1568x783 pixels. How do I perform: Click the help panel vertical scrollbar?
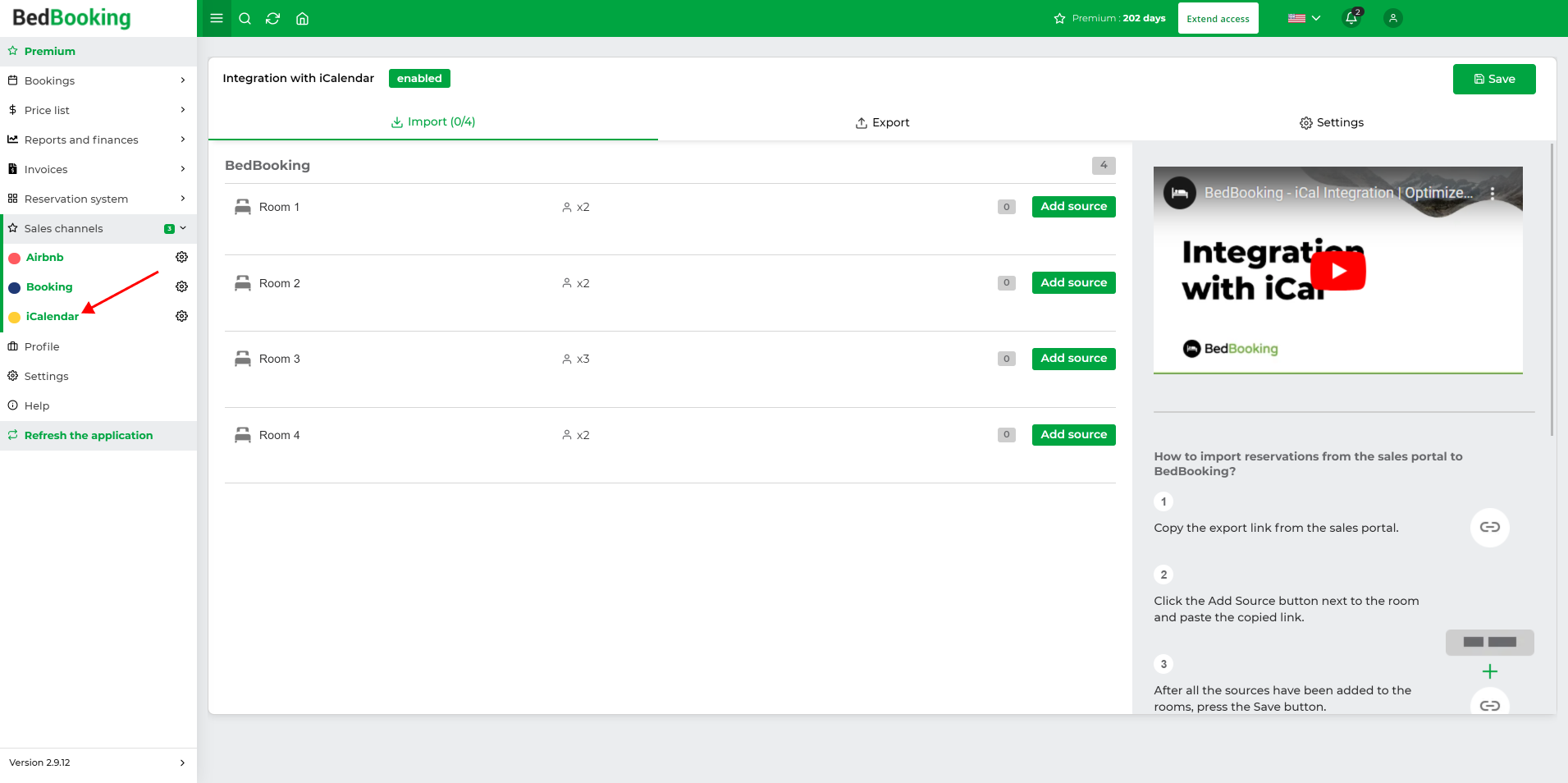[x=1552, y=290]
